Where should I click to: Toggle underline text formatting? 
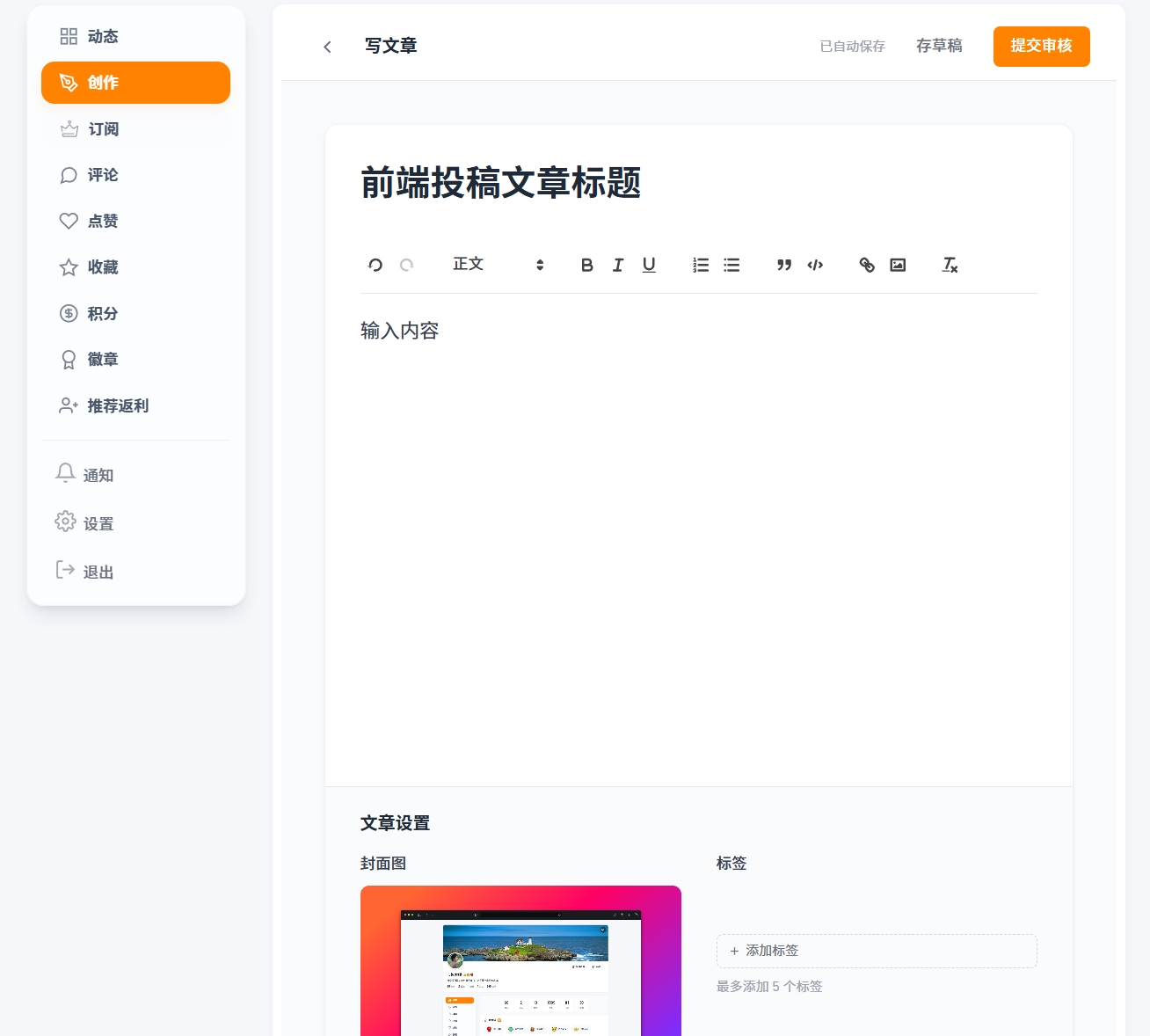coord(649,265)
